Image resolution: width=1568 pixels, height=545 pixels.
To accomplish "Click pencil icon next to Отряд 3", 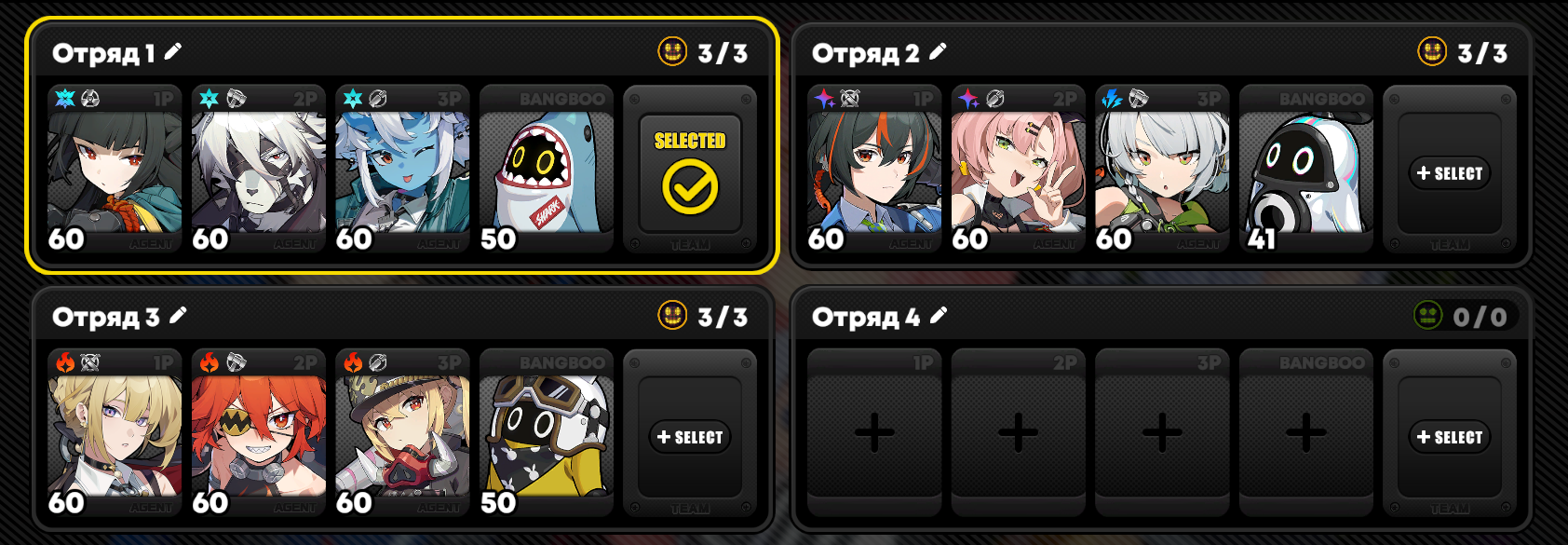I will coord(178,316).
